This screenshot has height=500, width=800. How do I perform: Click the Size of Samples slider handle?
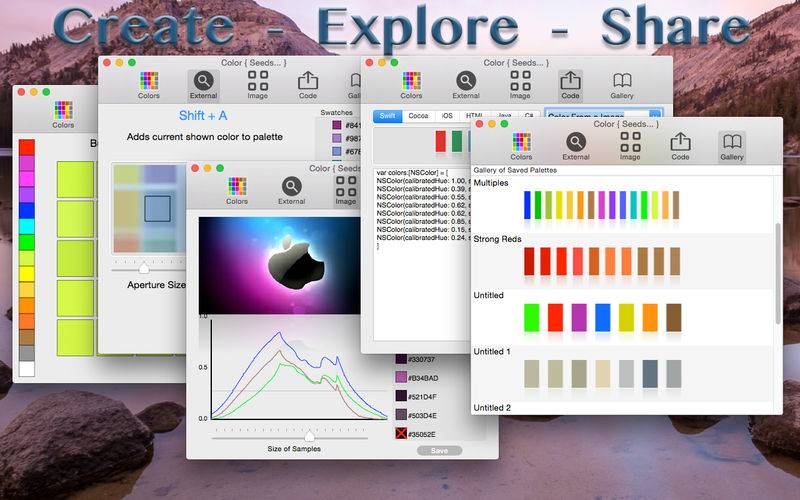tap(309, 436)
